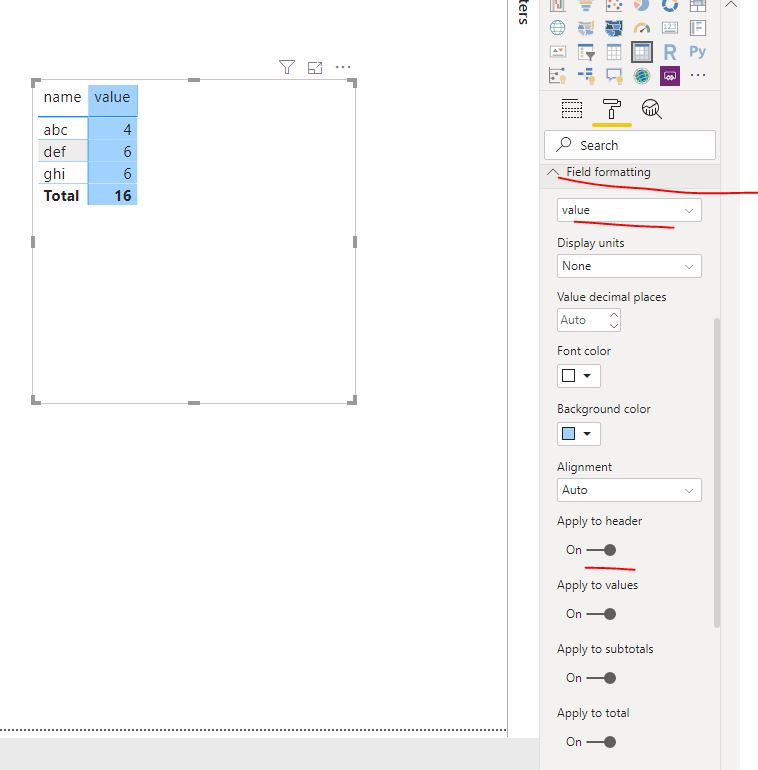Toggle Apply to total switch
Image resolution: width=758 pixels, height=770 pixels.
pyautogui.click(x=601, y=742)
